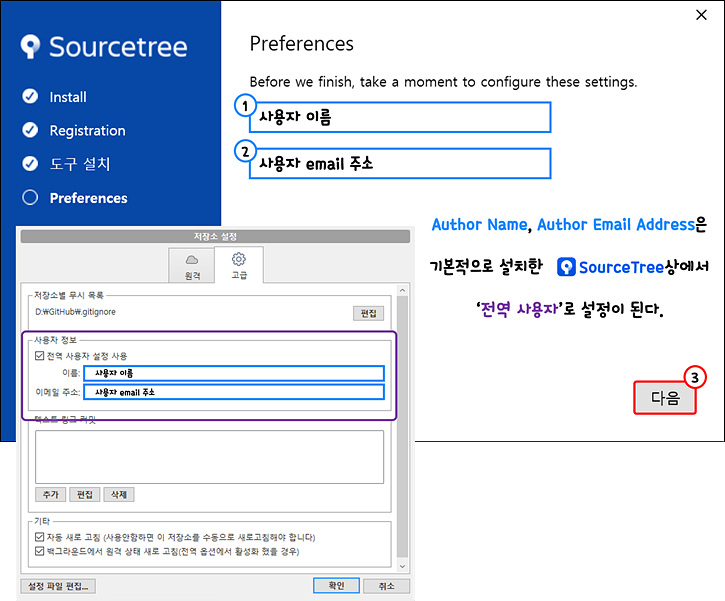Confirm with the 확인 button
The width and height of the screenshot is (725, 601).
336,586
